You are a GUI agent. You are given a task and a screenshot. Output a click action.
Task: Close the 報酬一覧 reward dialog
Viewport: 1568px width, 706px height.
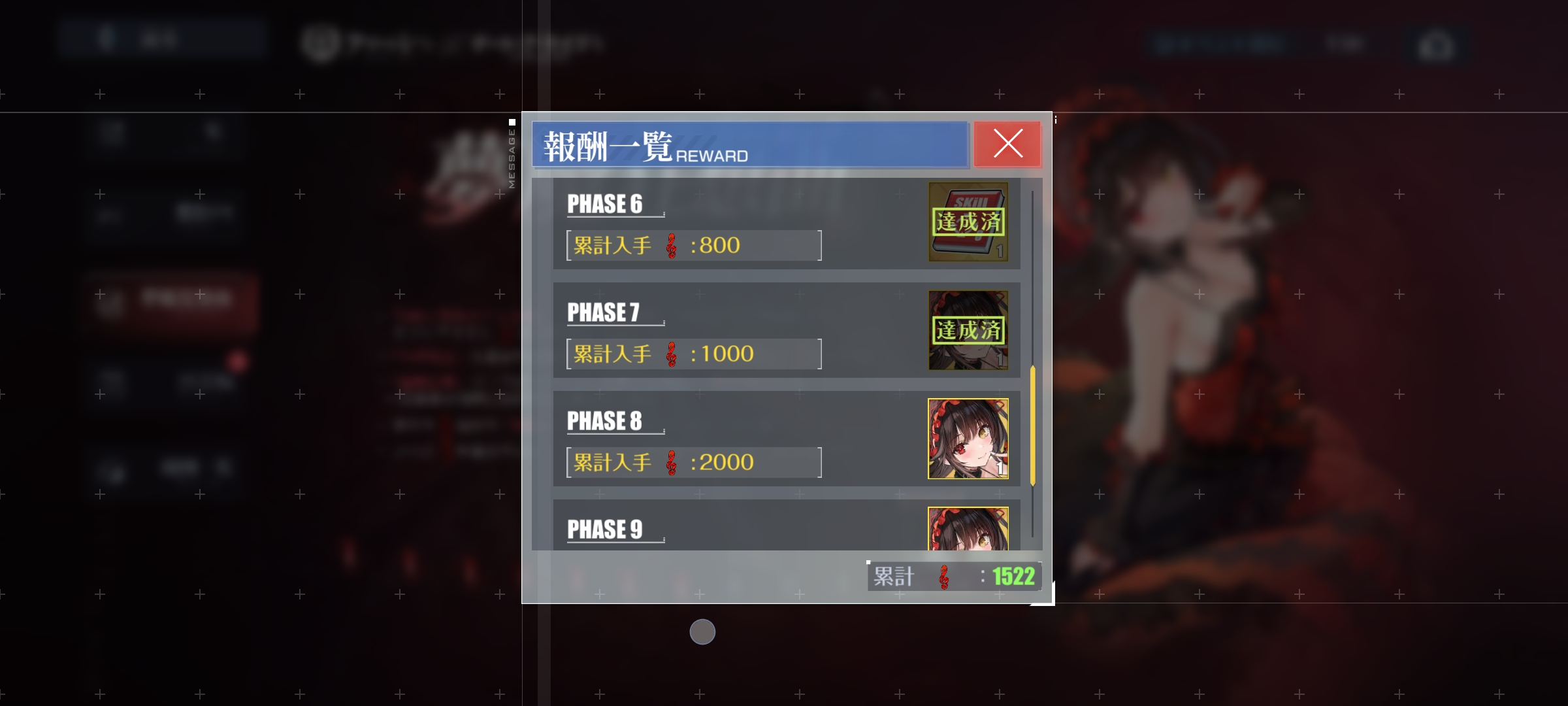click(x=1007, y=144)
